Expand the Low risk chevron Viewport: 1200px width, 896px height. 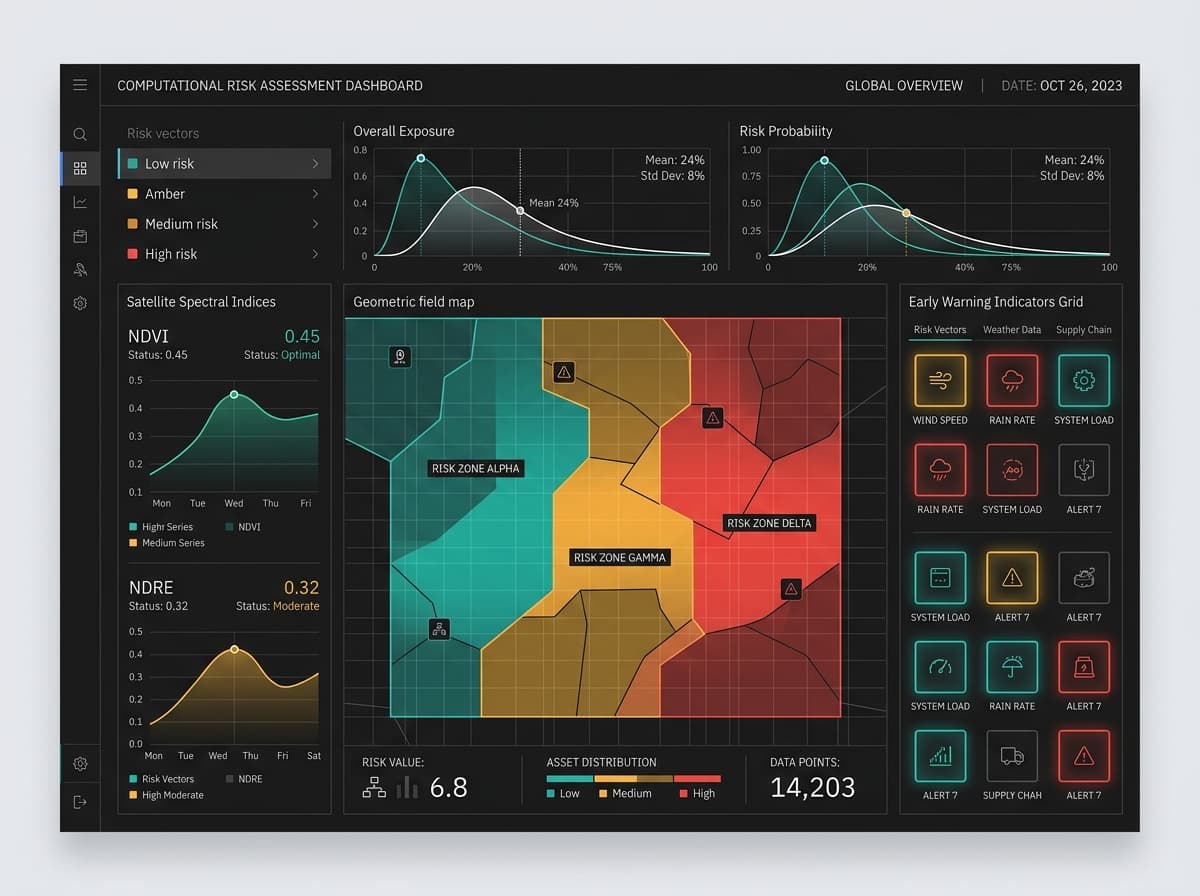(315, 163)
